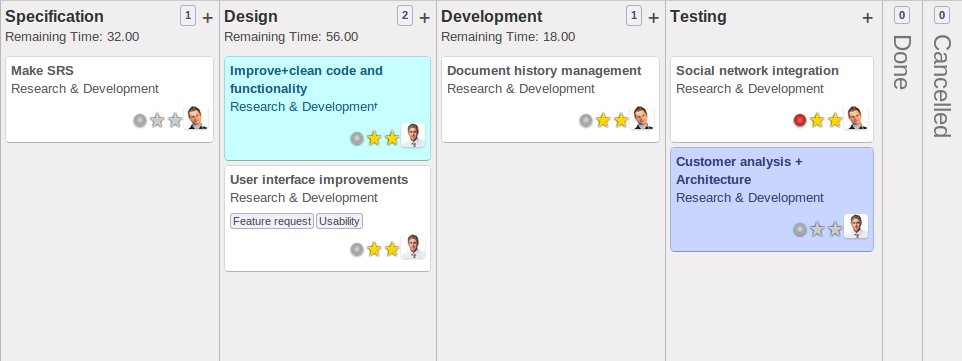
Task: Click second star on Document history management
Action: [621, 120]
